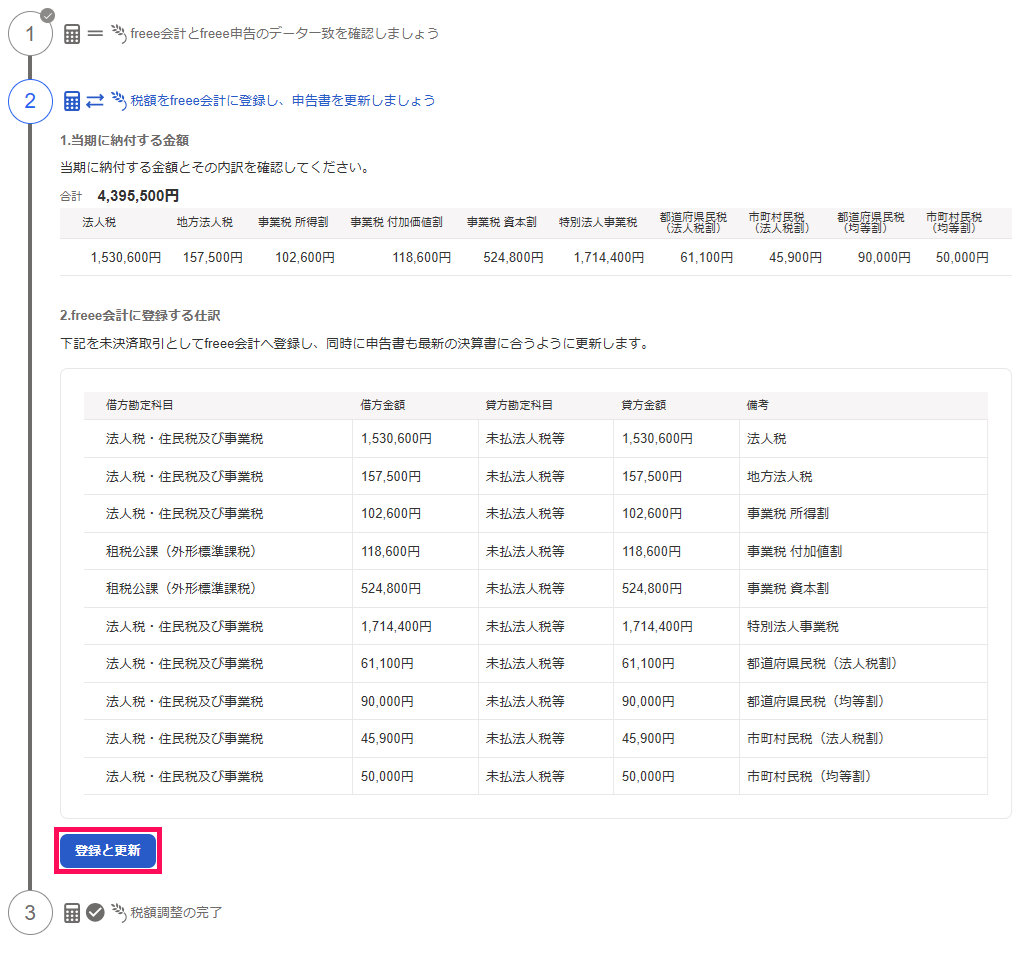
Task: Click the remark 市町村民税(均等割) in the journal table
Action: click(809, 777)
